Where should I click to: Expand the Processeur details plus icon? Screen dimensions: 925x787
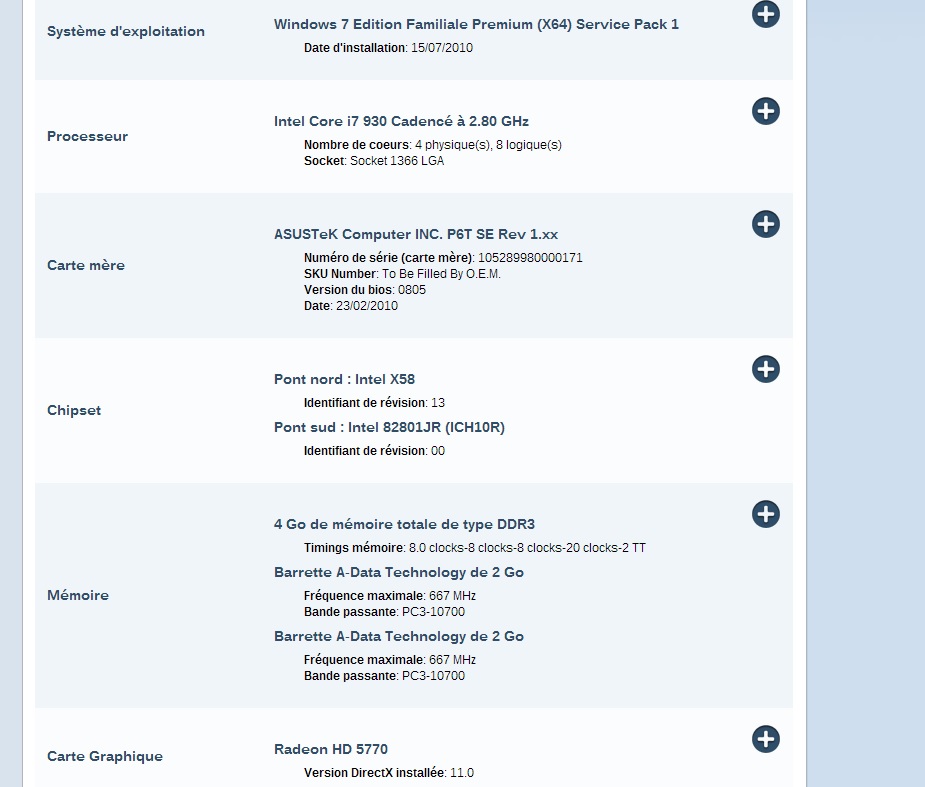coord(766,111)
